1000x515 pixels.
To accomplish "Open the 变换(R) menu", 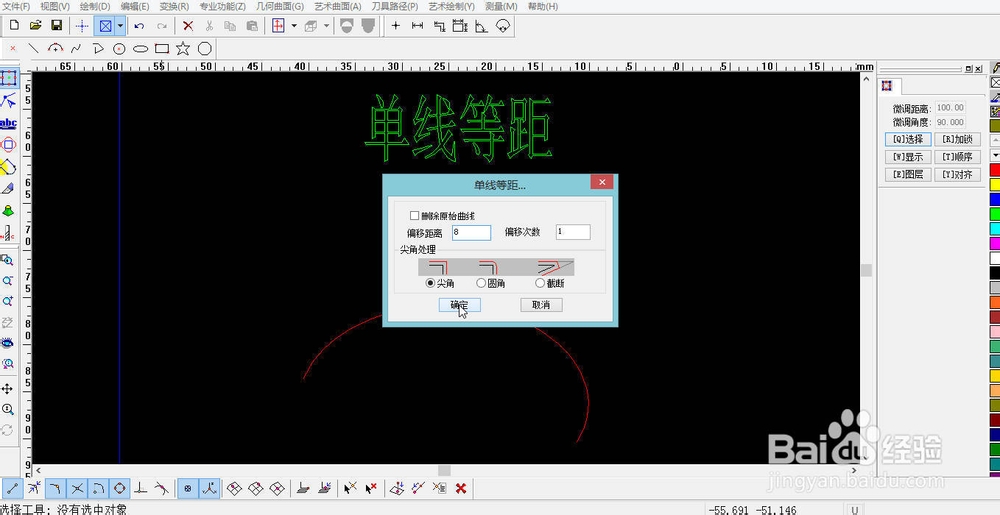I will click(174, 6).
